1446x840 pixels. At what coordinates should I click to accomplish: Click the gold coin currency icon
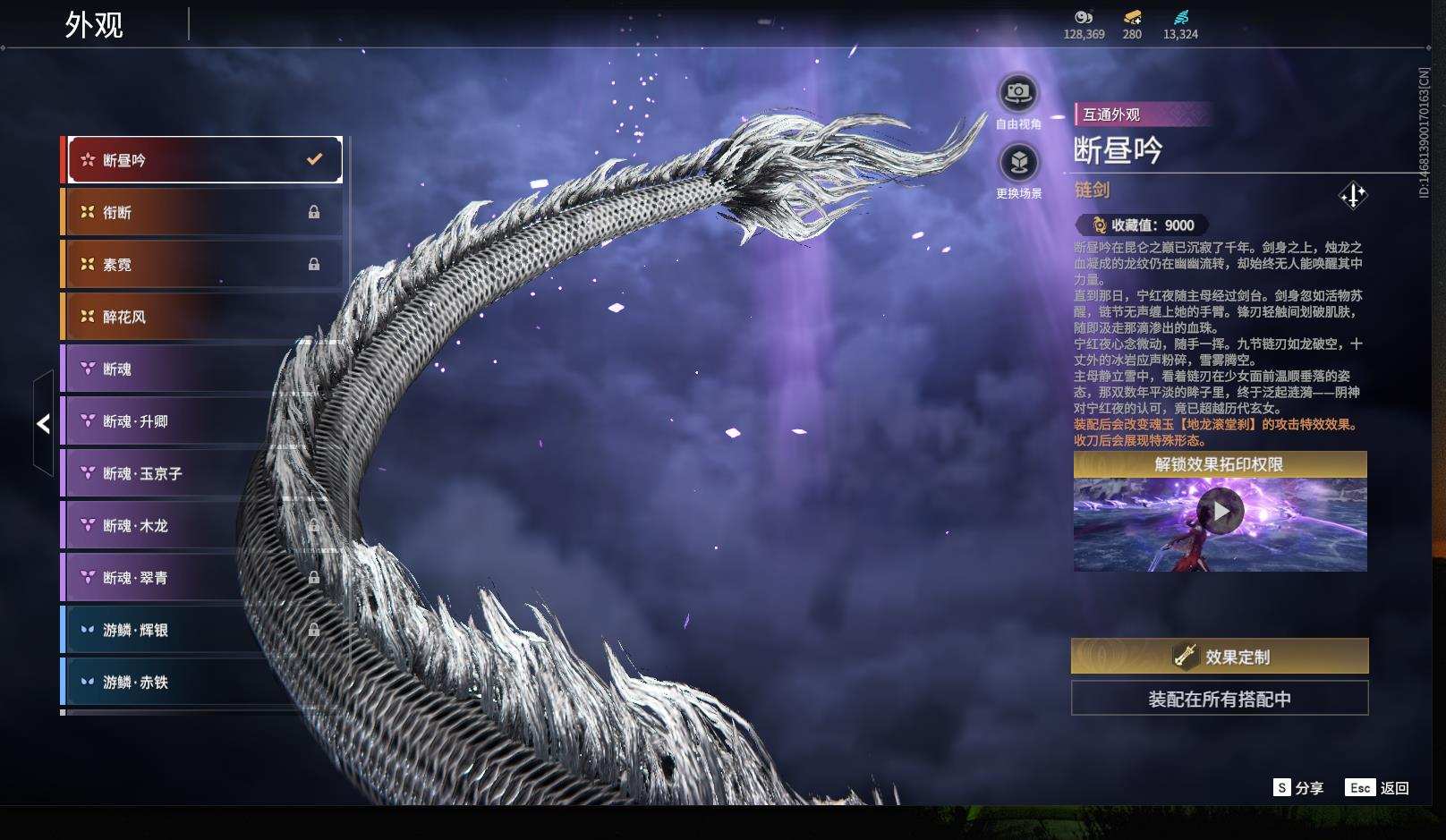click(x=1083, y=16)
